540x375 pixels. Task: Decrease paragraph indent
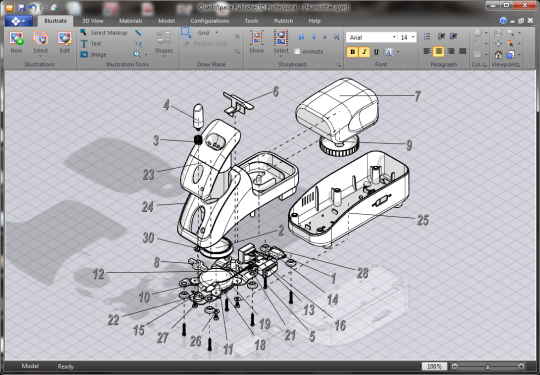point(441,36)
